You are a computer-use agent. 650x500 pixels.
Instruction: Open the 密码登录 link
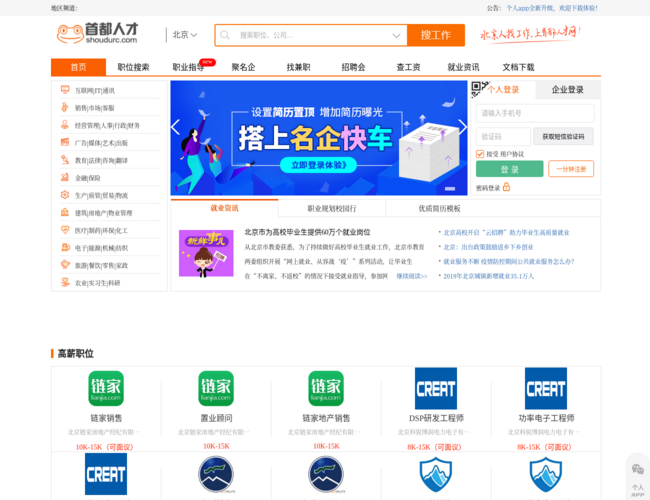pyautogui.click(x=488, y=188)
